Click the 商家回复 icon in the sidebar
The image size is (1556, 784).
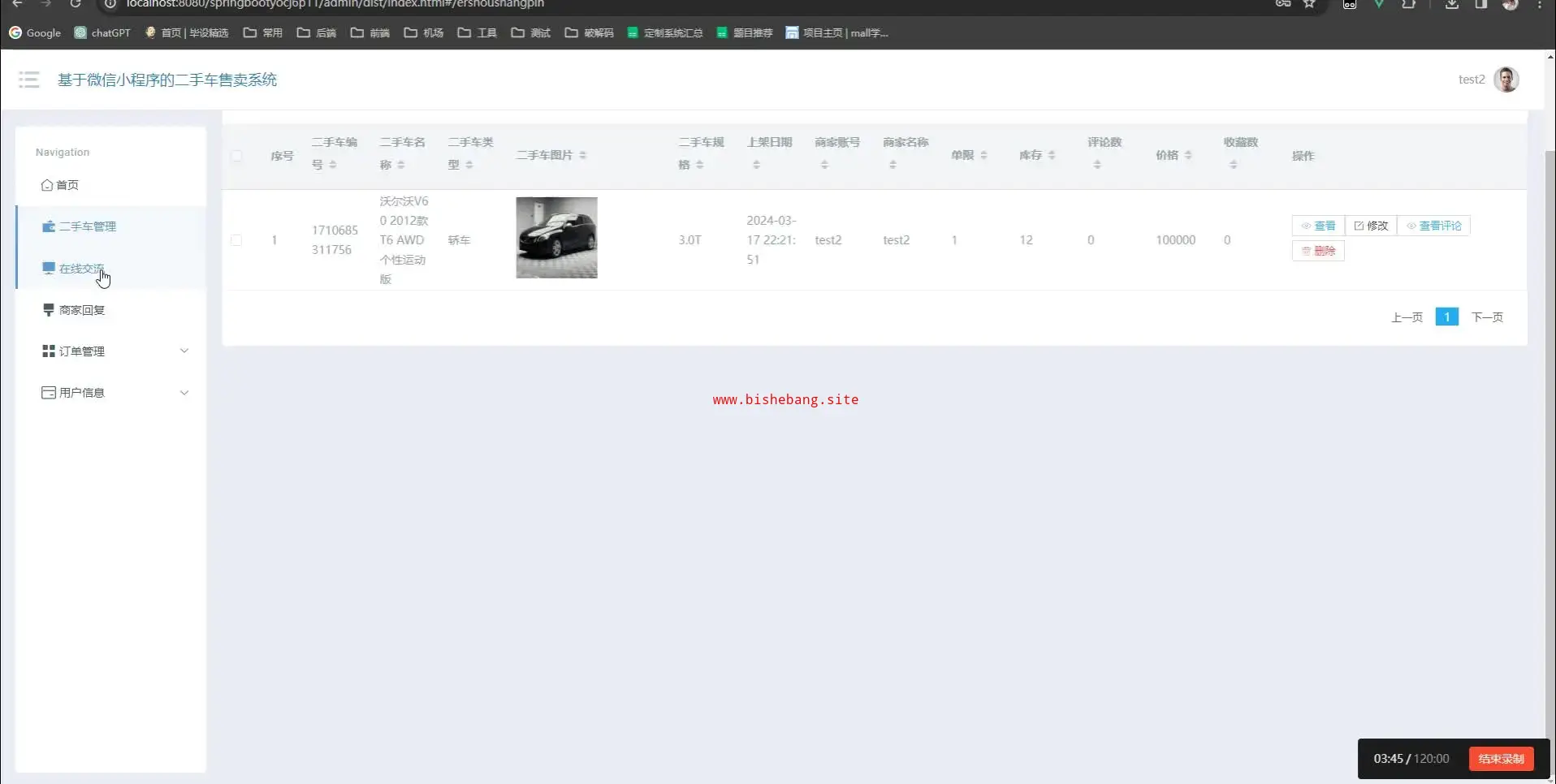(x=49, y=310)
